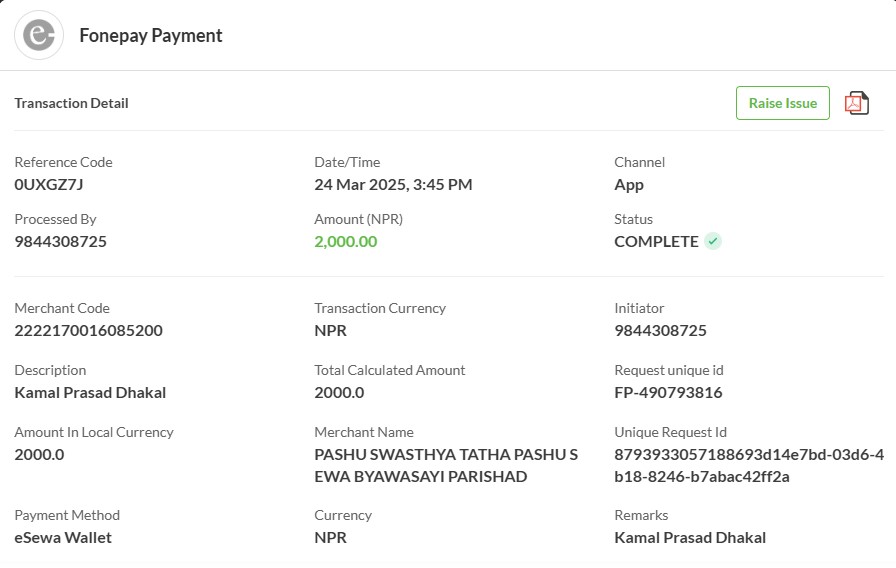The height and width of the screenshot is (568, 896).
Task: Select Total Calculated Amount value 2000.0
Action: coord(339,393)
